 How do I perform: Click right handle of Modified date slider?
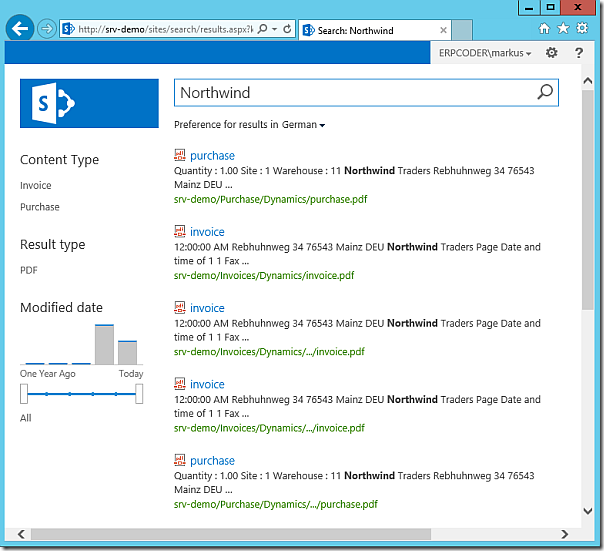[x=139, y=394]
